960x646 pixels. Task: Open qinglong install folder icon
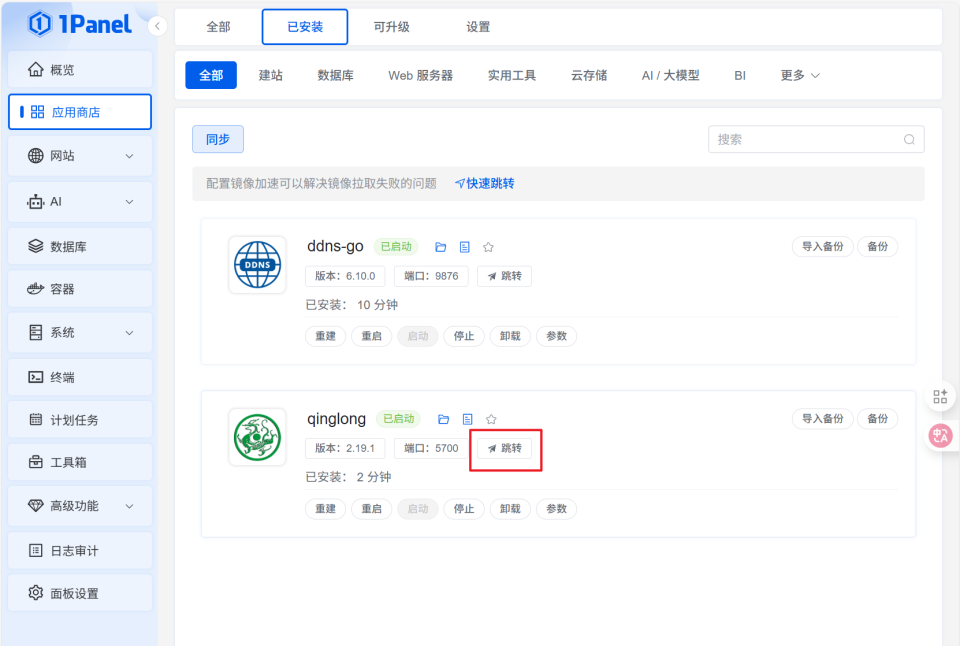click(x=443, y=419)
